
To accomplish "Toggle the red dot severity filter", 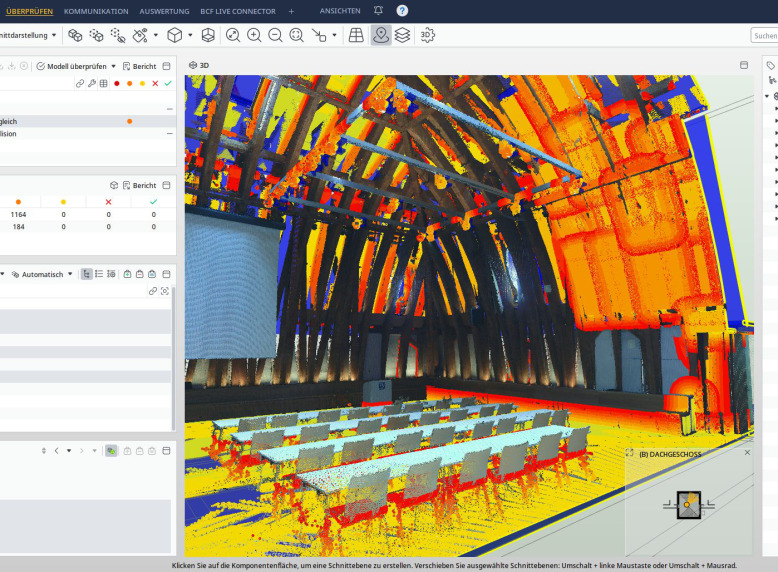I will tap(117, 83).
